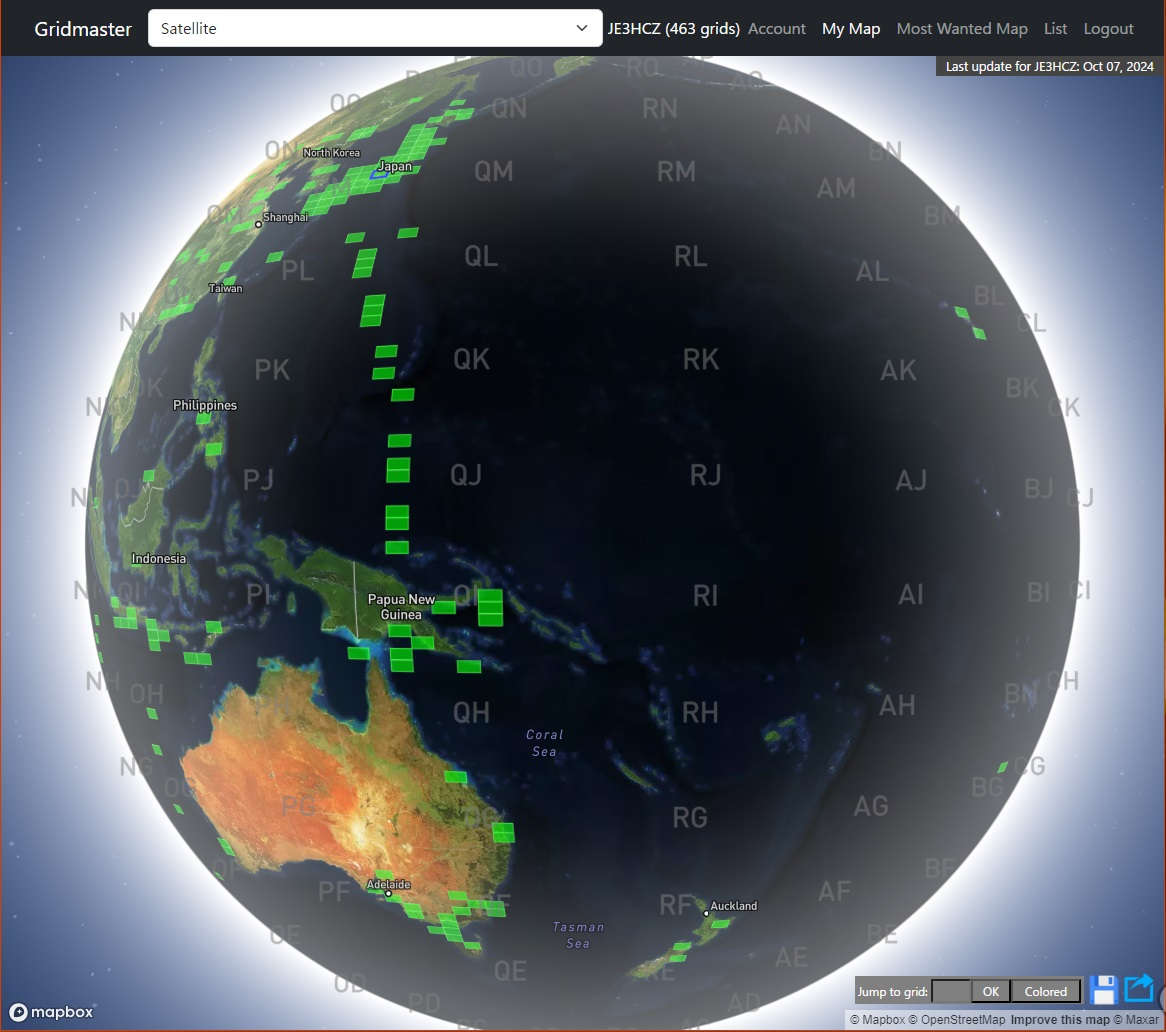Click the Shanghai city marker
The width and height of the screenshot is (1166, 1032).
click(258, 224)
